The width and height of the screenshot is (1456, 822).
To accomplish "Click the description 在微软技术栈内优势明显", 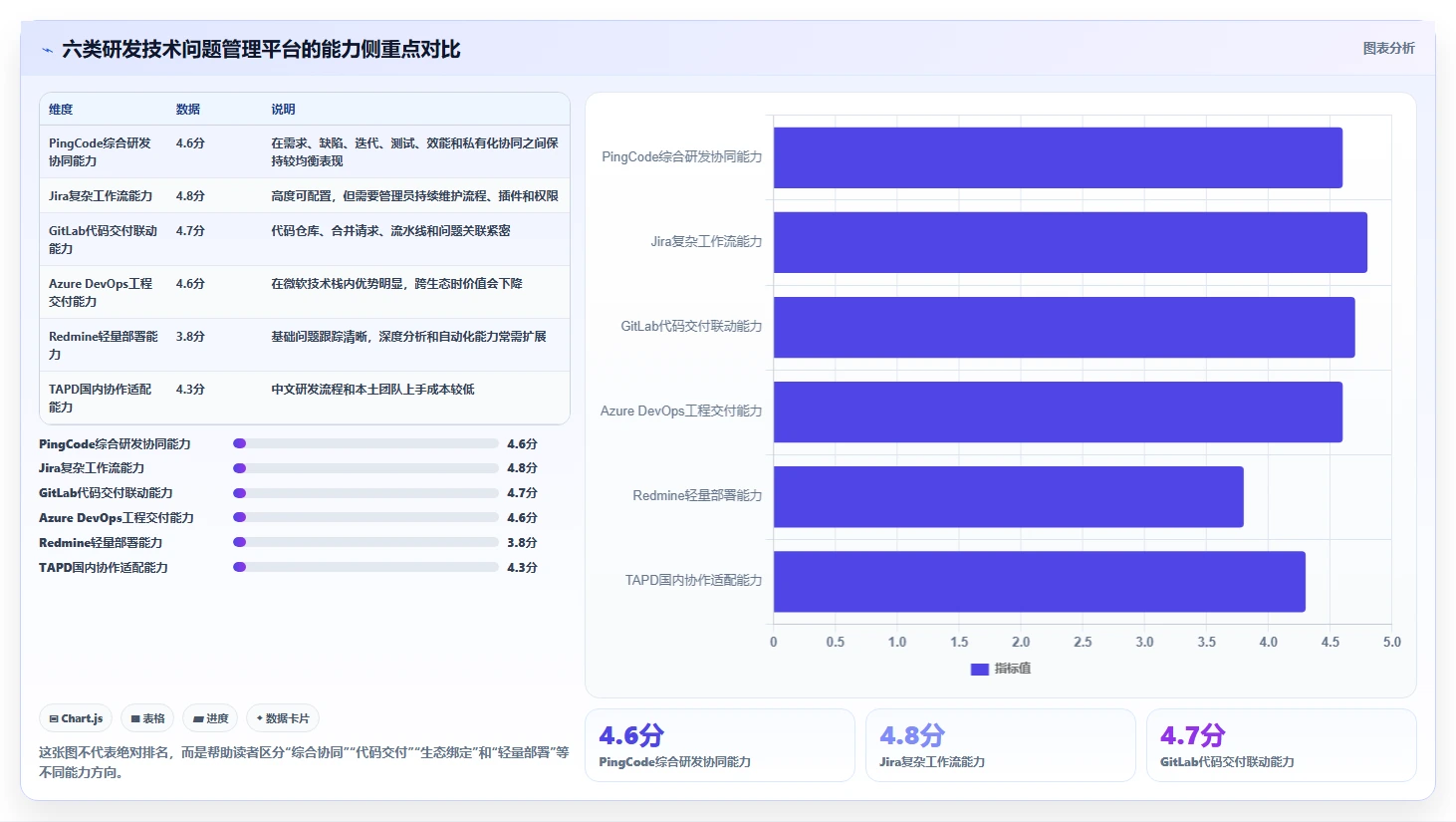I will pyautogui.click(x=396, y=284).
